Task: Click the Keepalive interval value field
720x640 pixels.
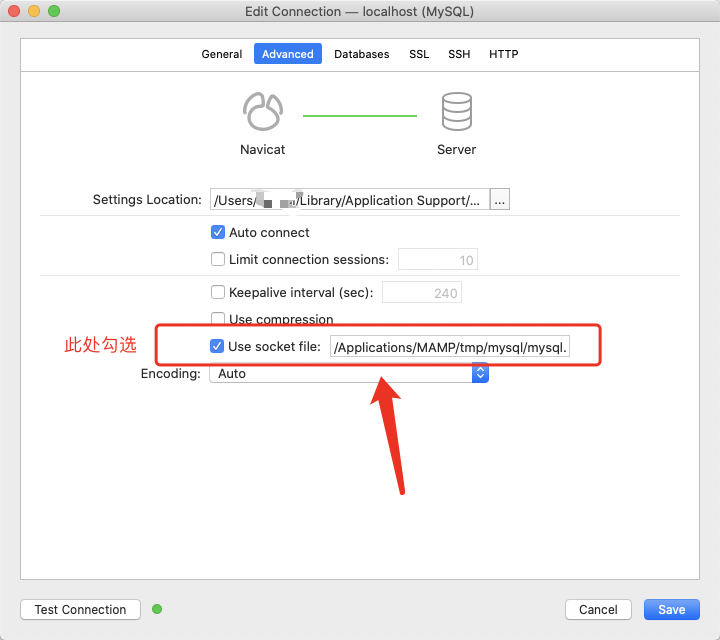Action: pyautogui.click(x=422, y=292)
